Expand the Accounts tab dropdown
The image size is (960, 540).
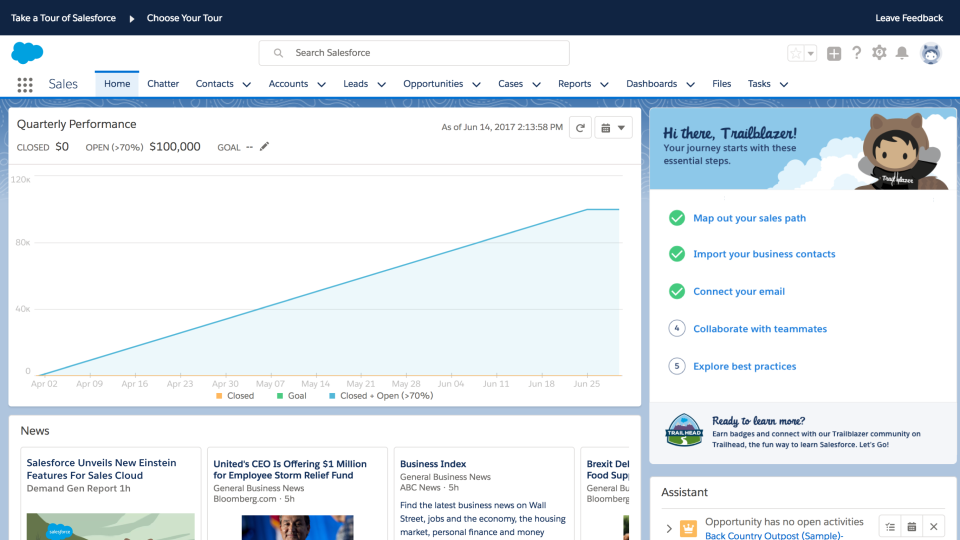pos(321,84)
